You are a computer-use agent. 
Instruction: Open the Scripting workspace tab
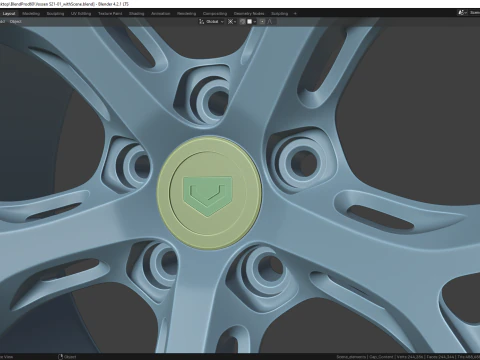pos(279,14)
